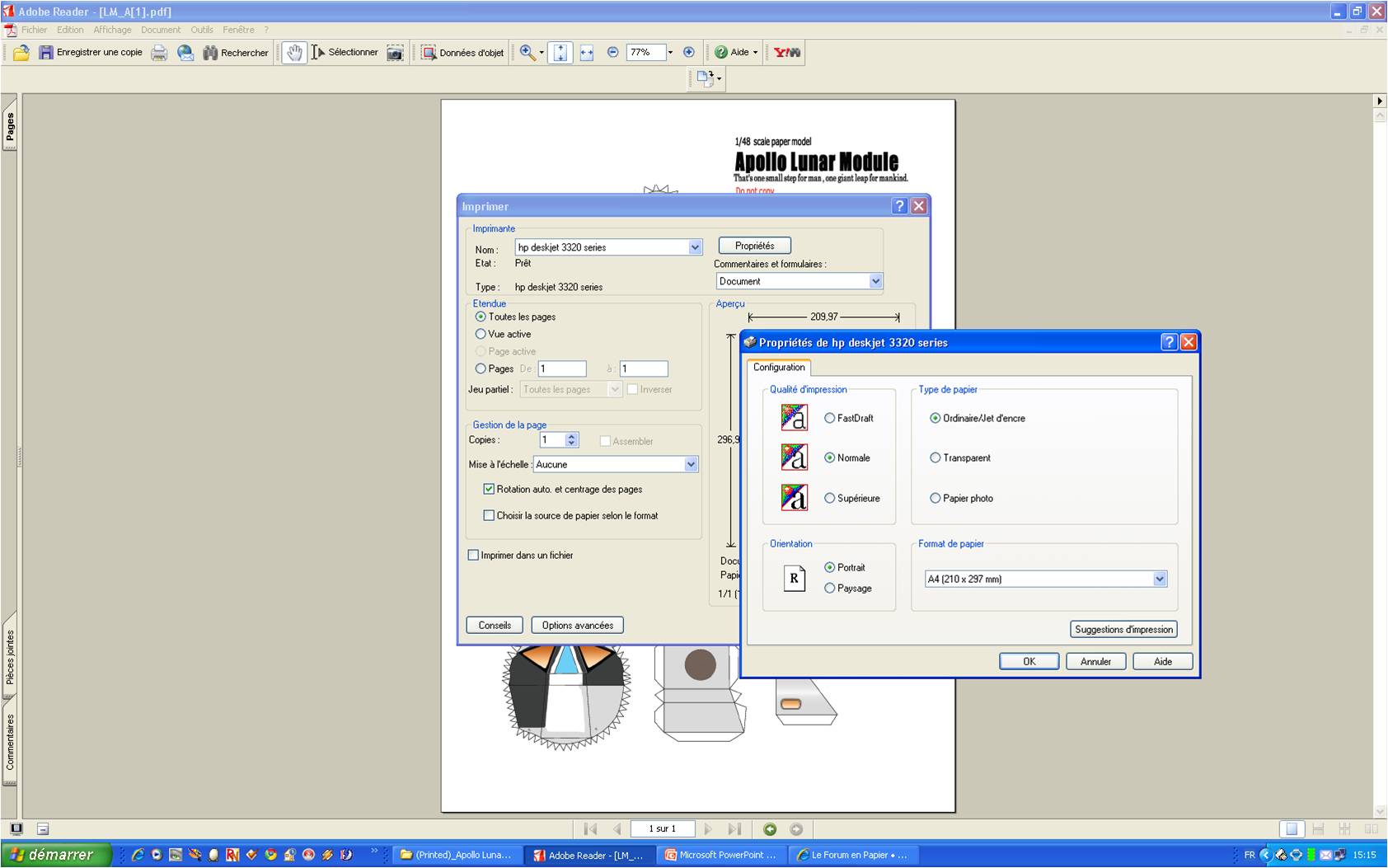This screenshot has height=868, width=1388.
Task: Open Données d'objet tool
Action: 462,53
